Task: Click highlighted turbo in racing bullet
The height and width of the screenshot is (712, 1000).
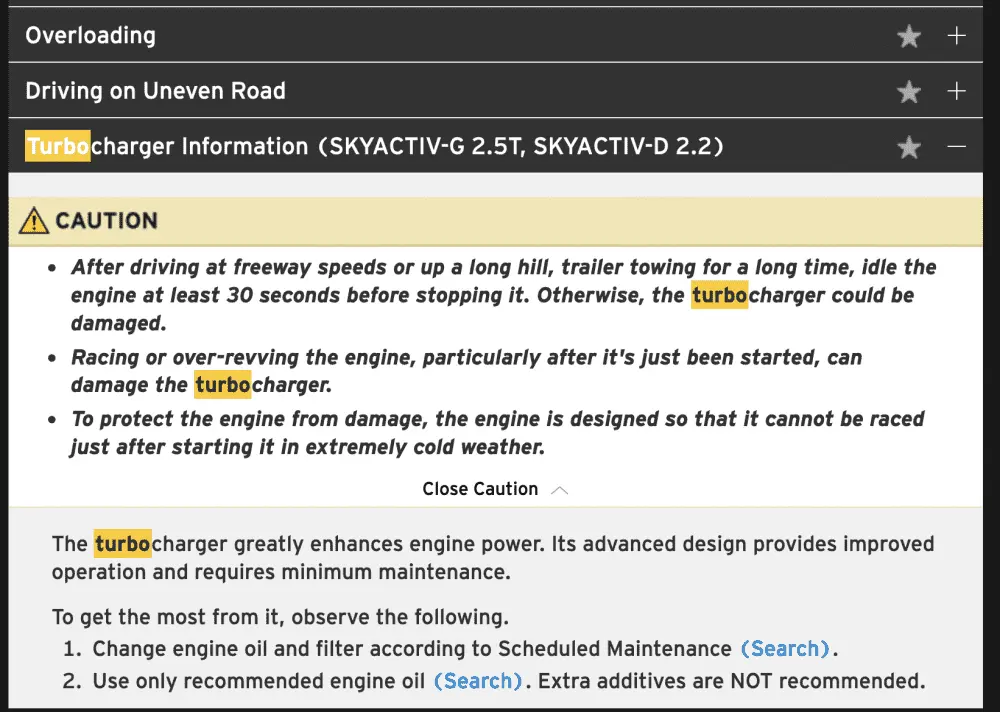Action: pyautogui.click(x=223, y=385)
